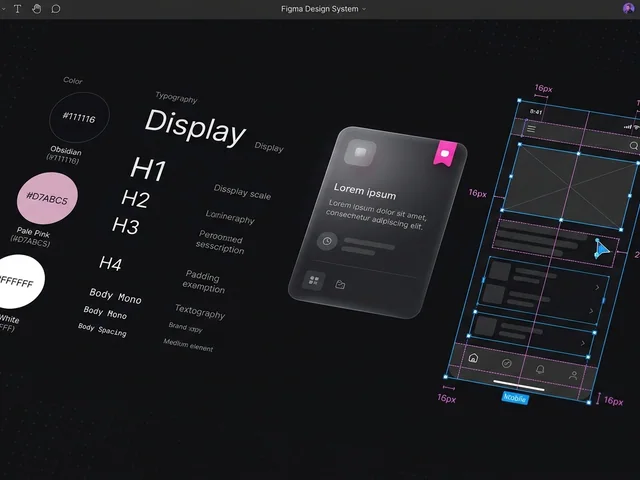
Task: Select the Padding exemption label
Action: pos(203,281)
